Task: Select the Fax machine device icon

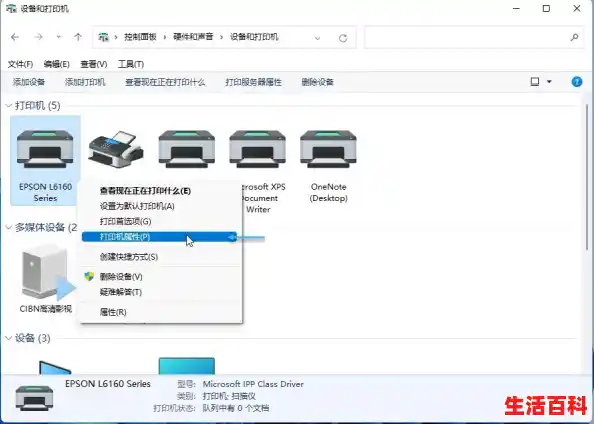Action: click(x=116, y=149)
